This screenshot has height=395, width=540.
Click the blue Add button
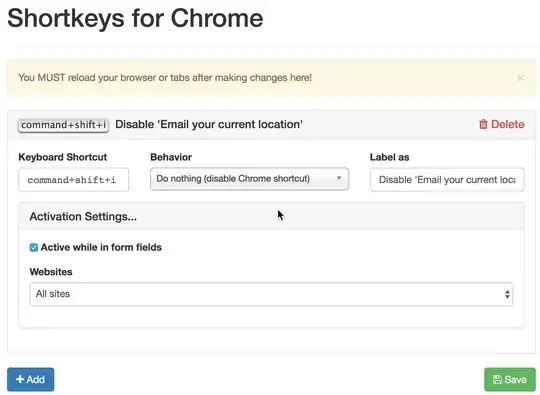[31, 380]
